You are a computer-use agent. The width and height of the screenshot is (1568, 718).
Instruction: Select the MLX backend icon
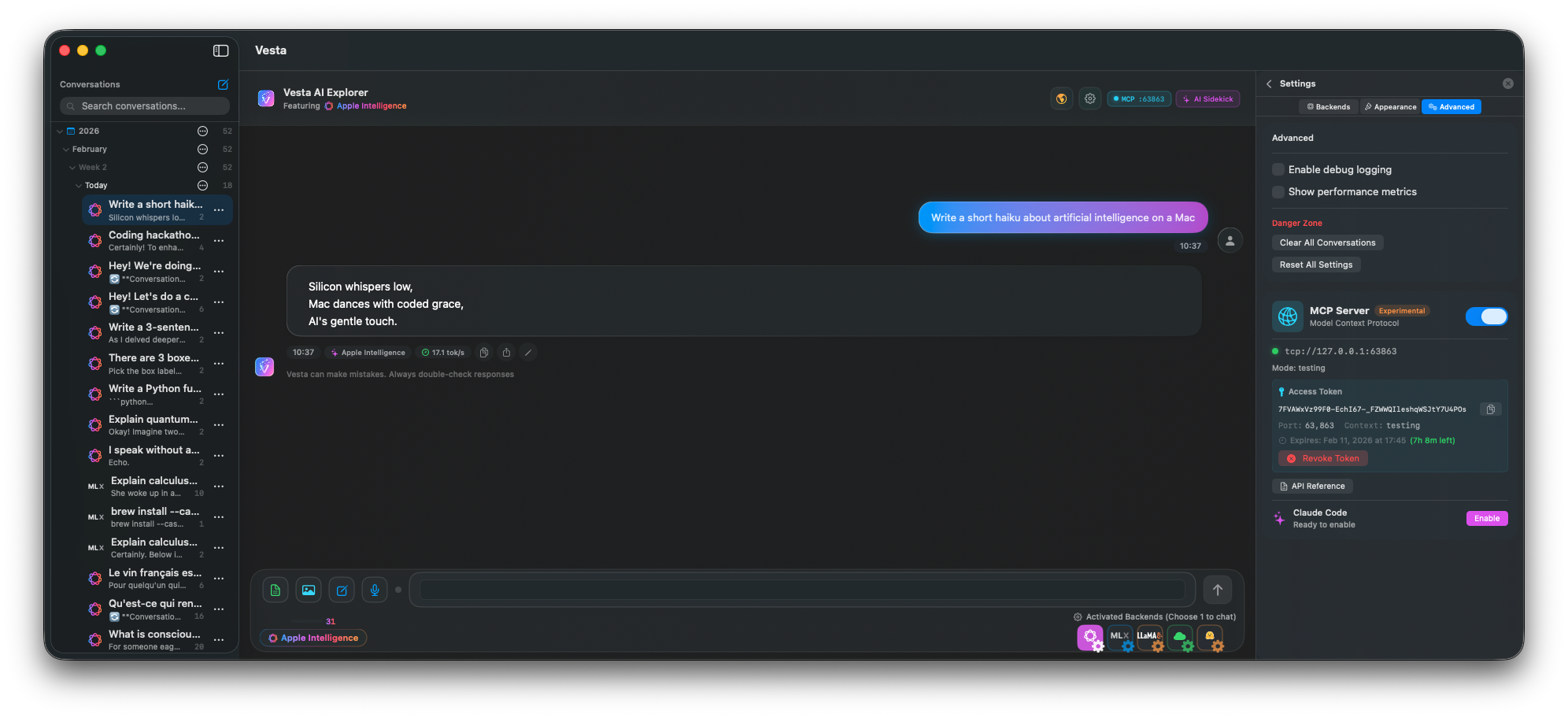coord(1119,637)
